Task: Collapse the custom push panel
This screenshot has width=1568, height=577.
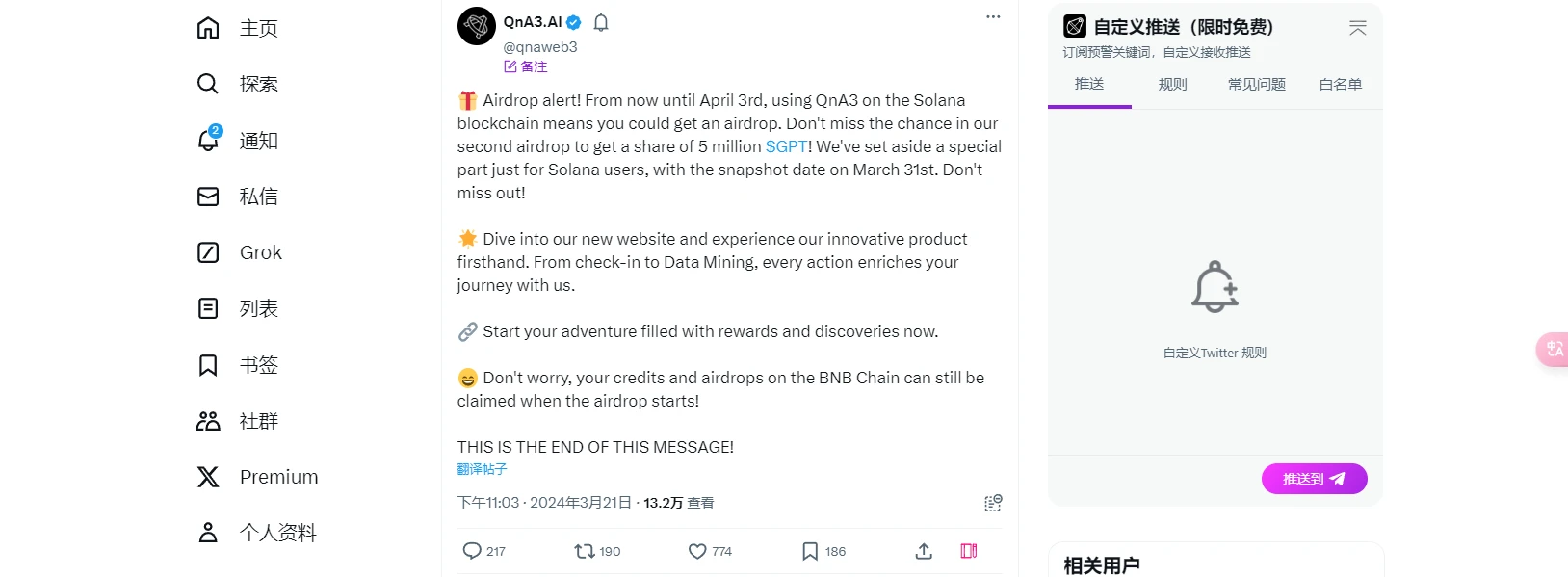Action: point(1357,28)
